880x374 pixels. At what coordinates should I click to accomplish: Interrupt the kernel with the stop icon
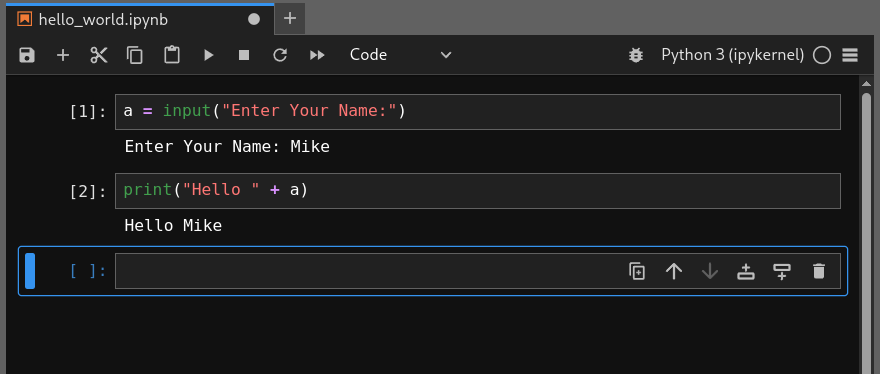pos(244,55)
